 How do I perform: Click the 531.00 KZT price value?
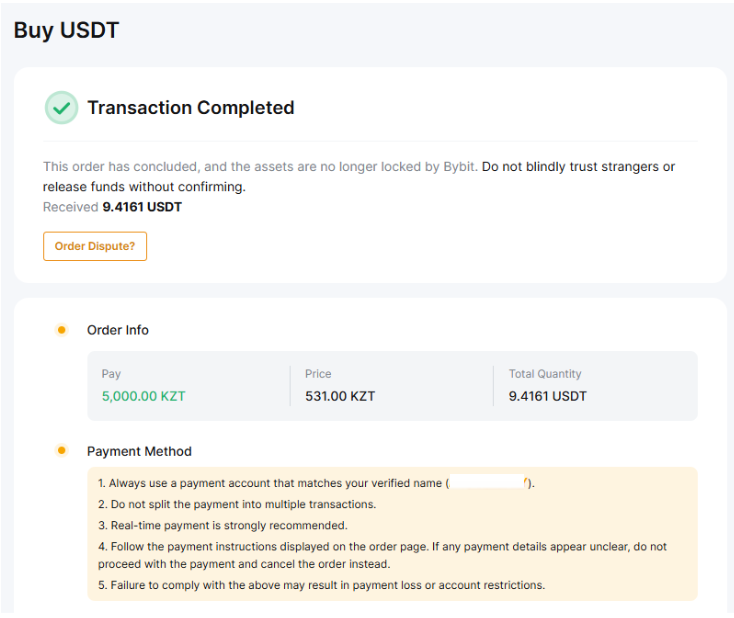[x=340, y=396]
